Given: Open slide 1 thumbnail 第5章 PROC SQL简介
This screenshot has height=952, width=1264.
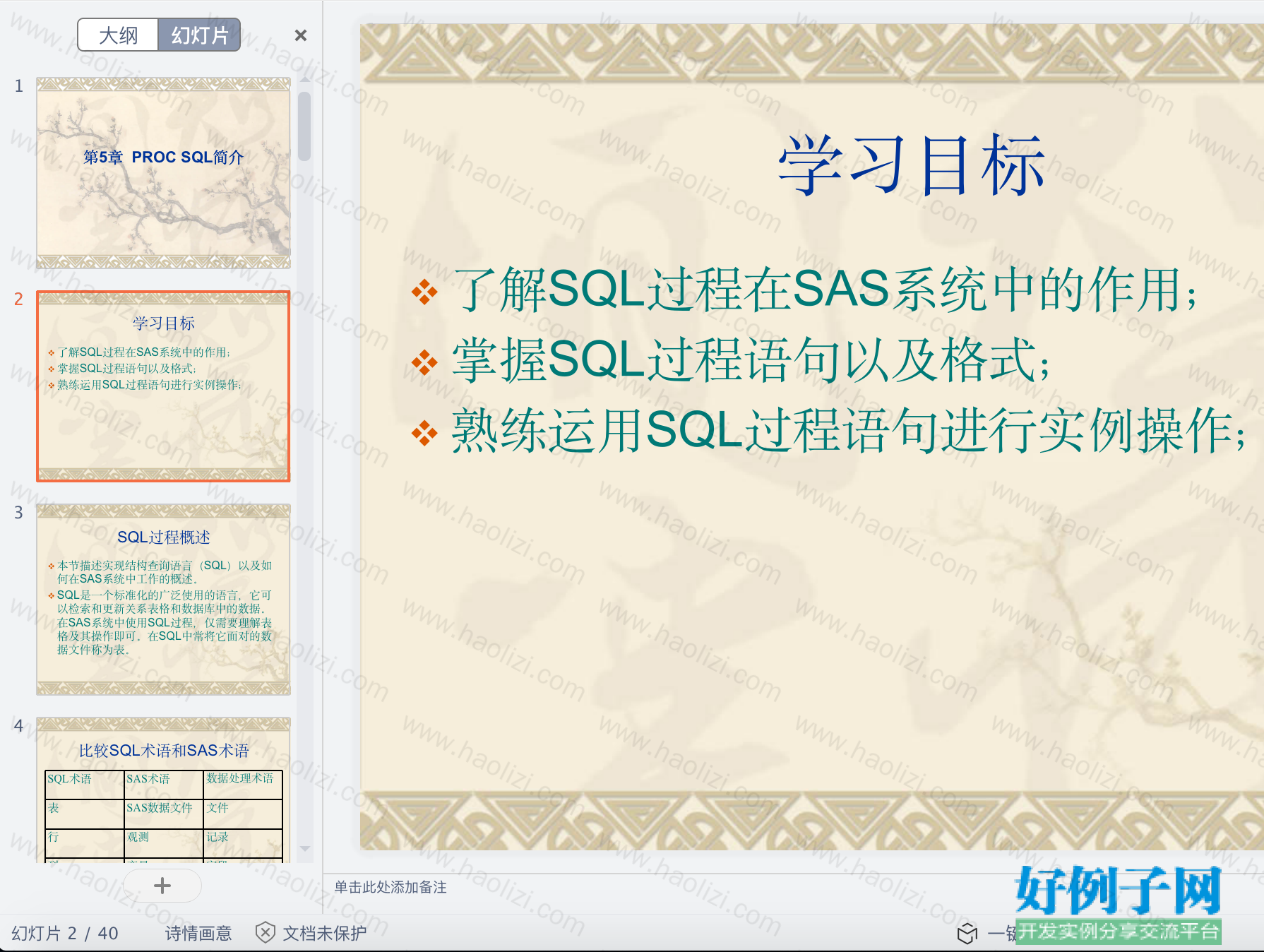Looking at the screenshot, I should 163,173.
